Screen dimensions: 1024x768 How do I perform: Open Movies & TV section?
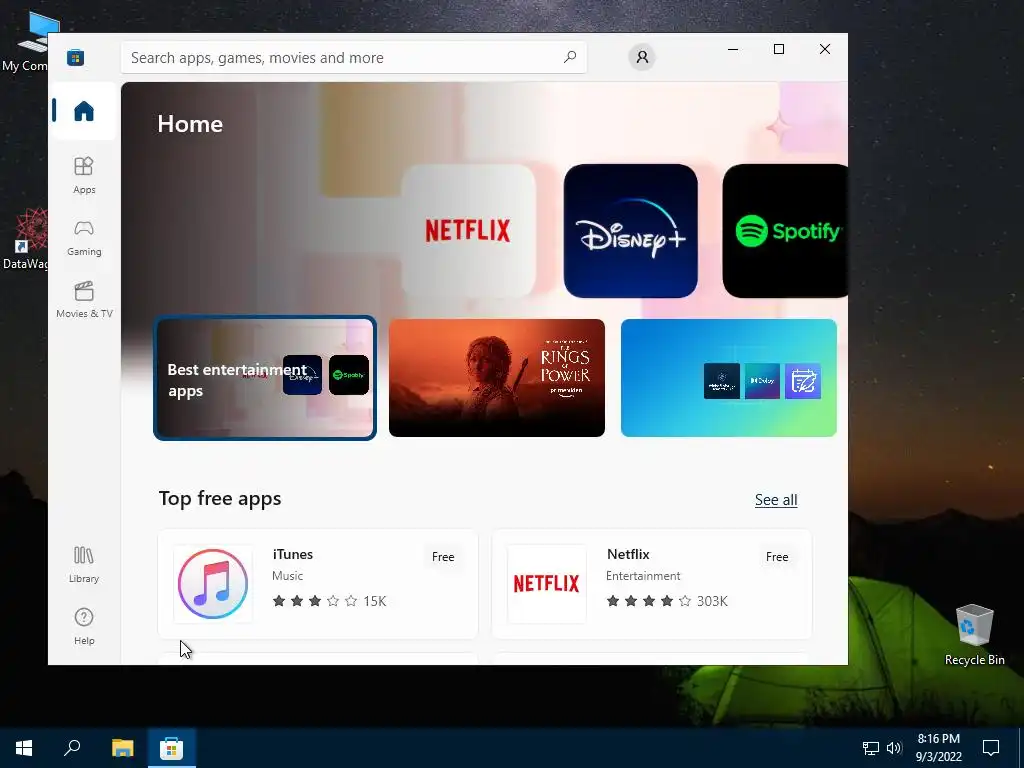pyautogui.click(x=84, y=299)
